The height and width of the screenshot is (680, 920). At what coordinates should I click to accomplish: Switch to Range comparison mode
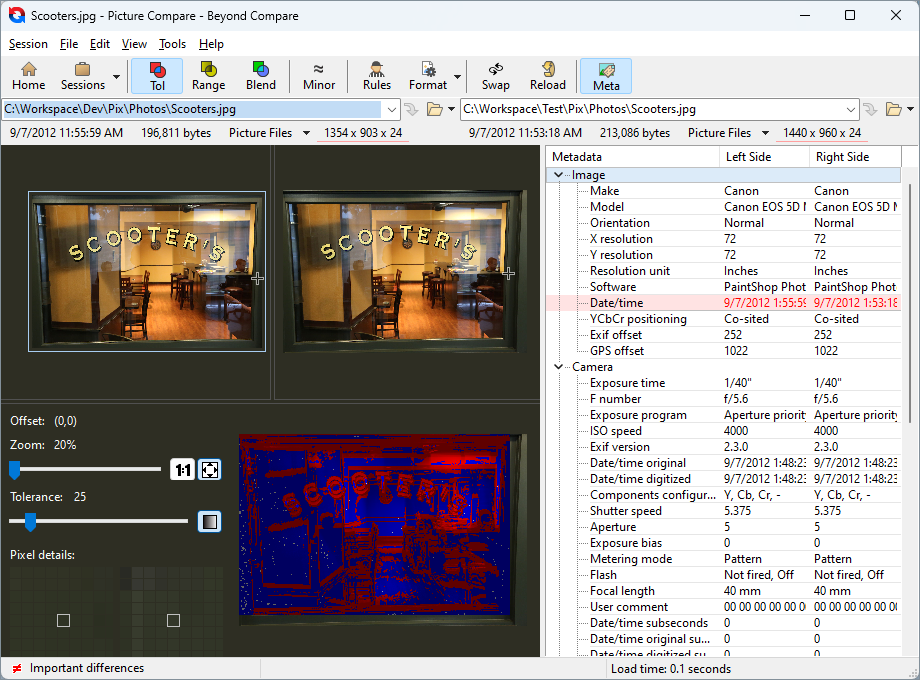208,75
